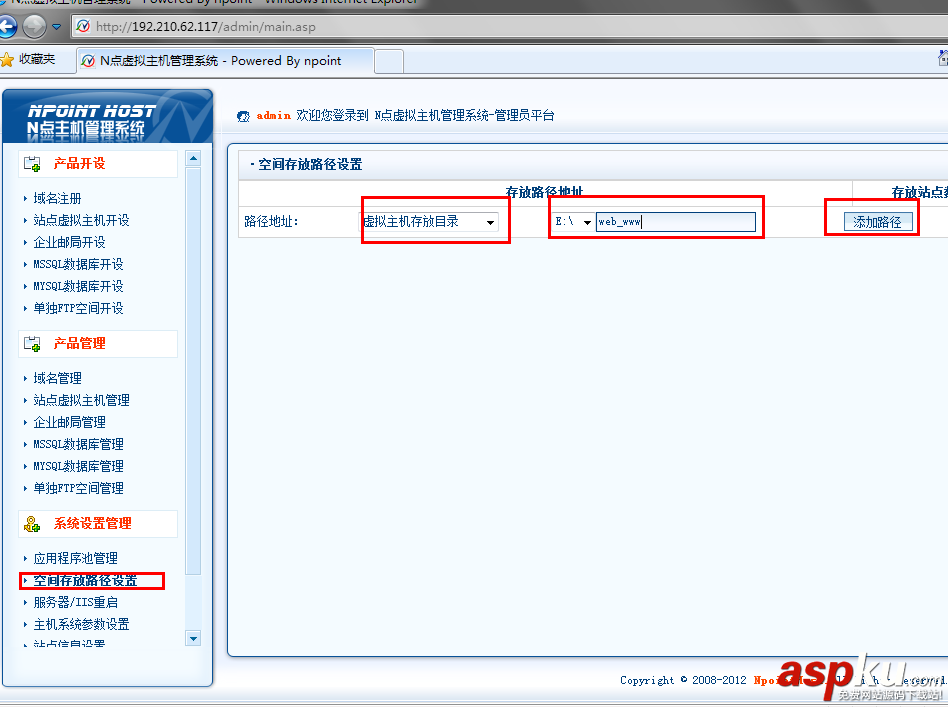Open 企业邮局开设 link

[70, 243]
